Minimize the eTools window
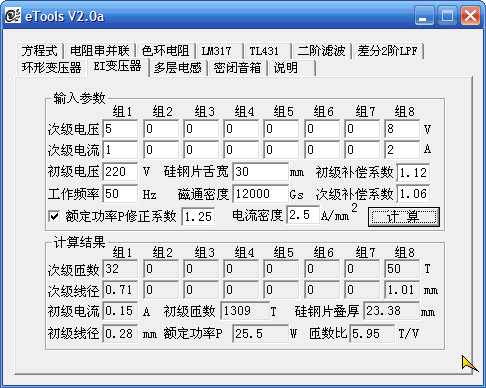486x388 pixels. click(424, 16)
